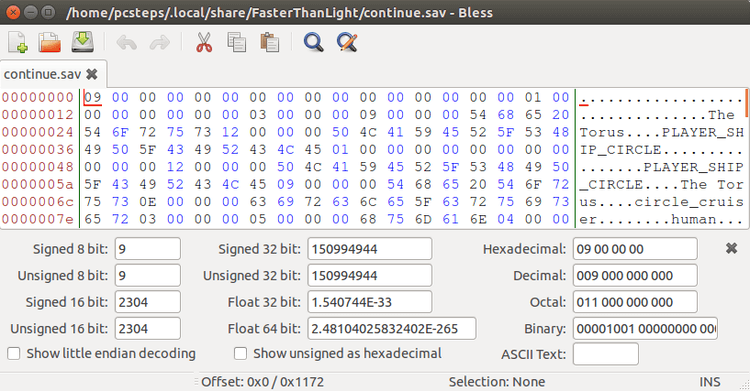
Task: Click the Unsigned 8 bit field
Action: [148, 276]
